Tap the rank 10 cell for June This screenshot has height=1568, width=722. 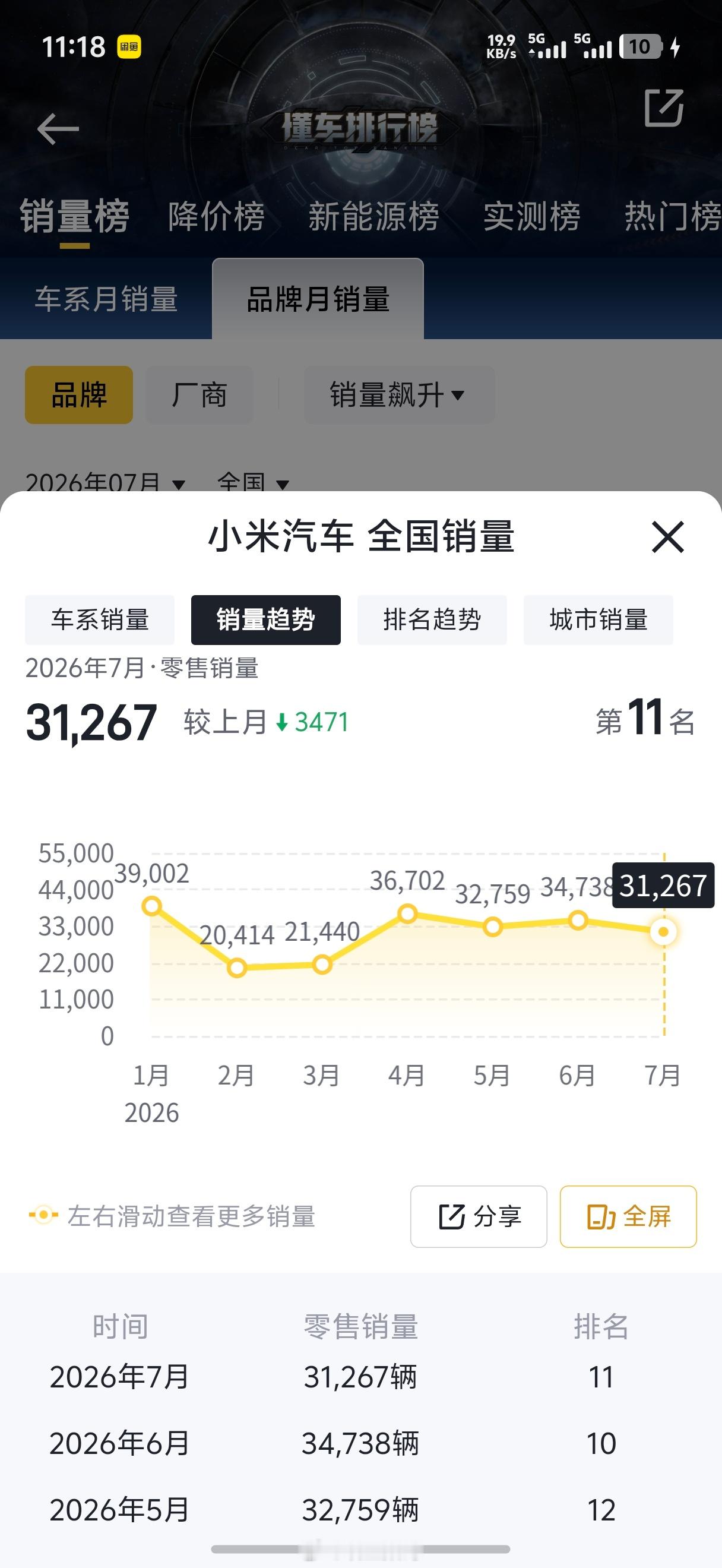601,1444
